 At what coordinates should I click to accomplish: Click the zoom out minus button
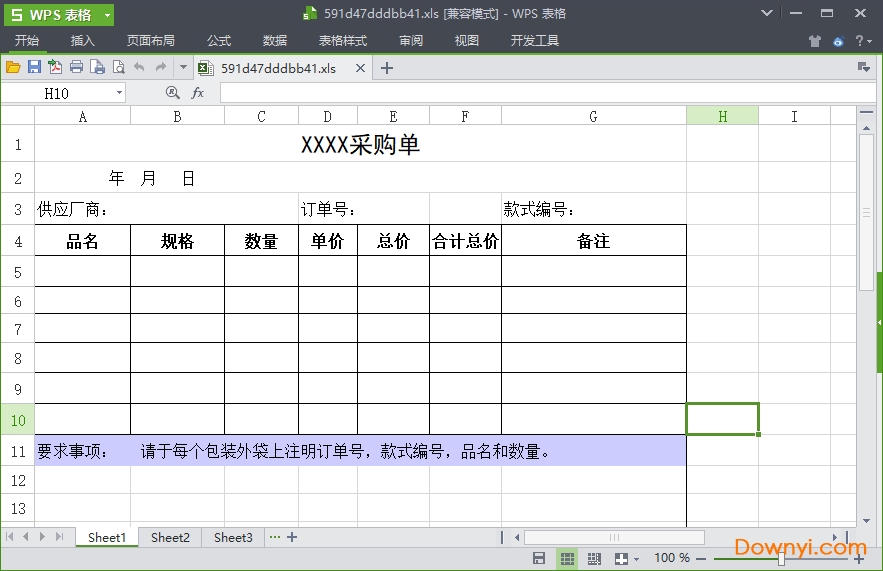[x=701, y=559]
